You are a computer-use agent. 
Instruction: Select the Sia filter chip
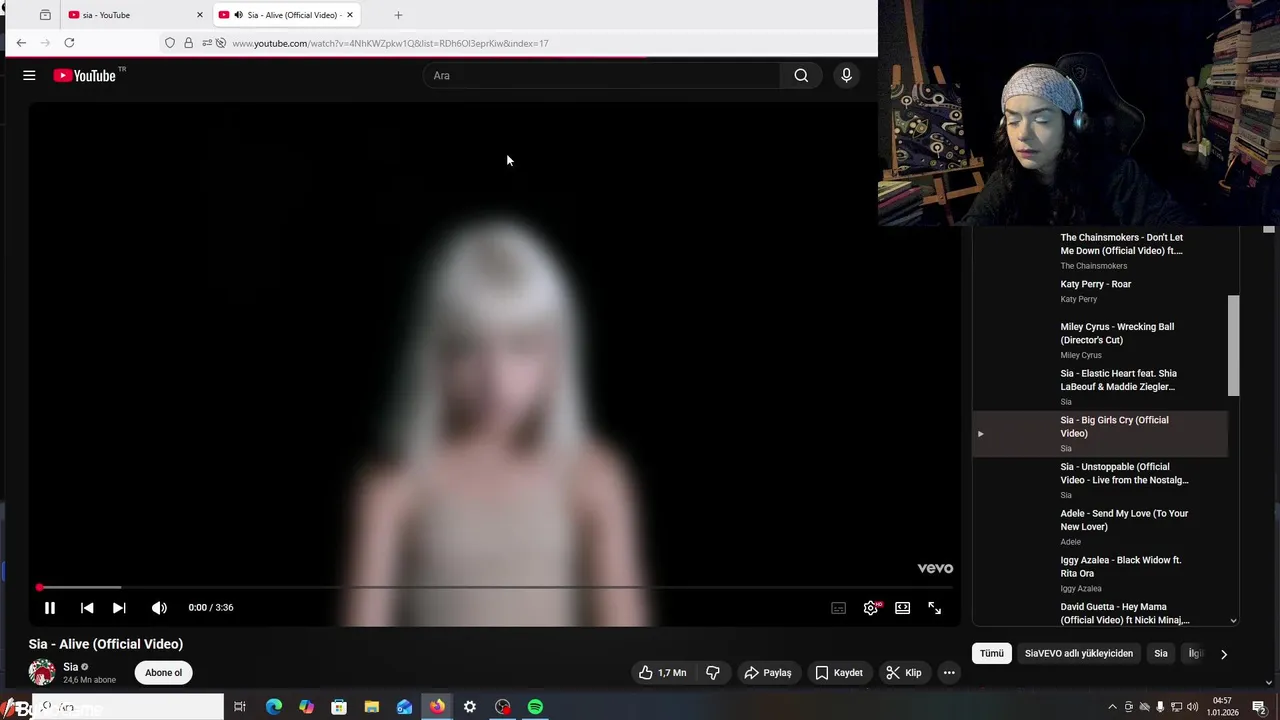pyautogui.click(x=1161, y=653)
